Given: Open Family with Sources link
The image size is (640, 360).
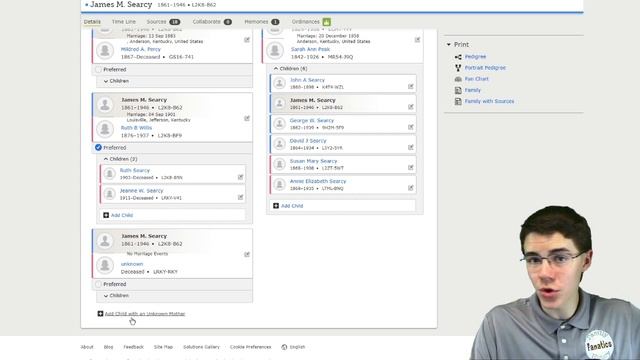Looking at the screenshot, I should tap(489, 101).
